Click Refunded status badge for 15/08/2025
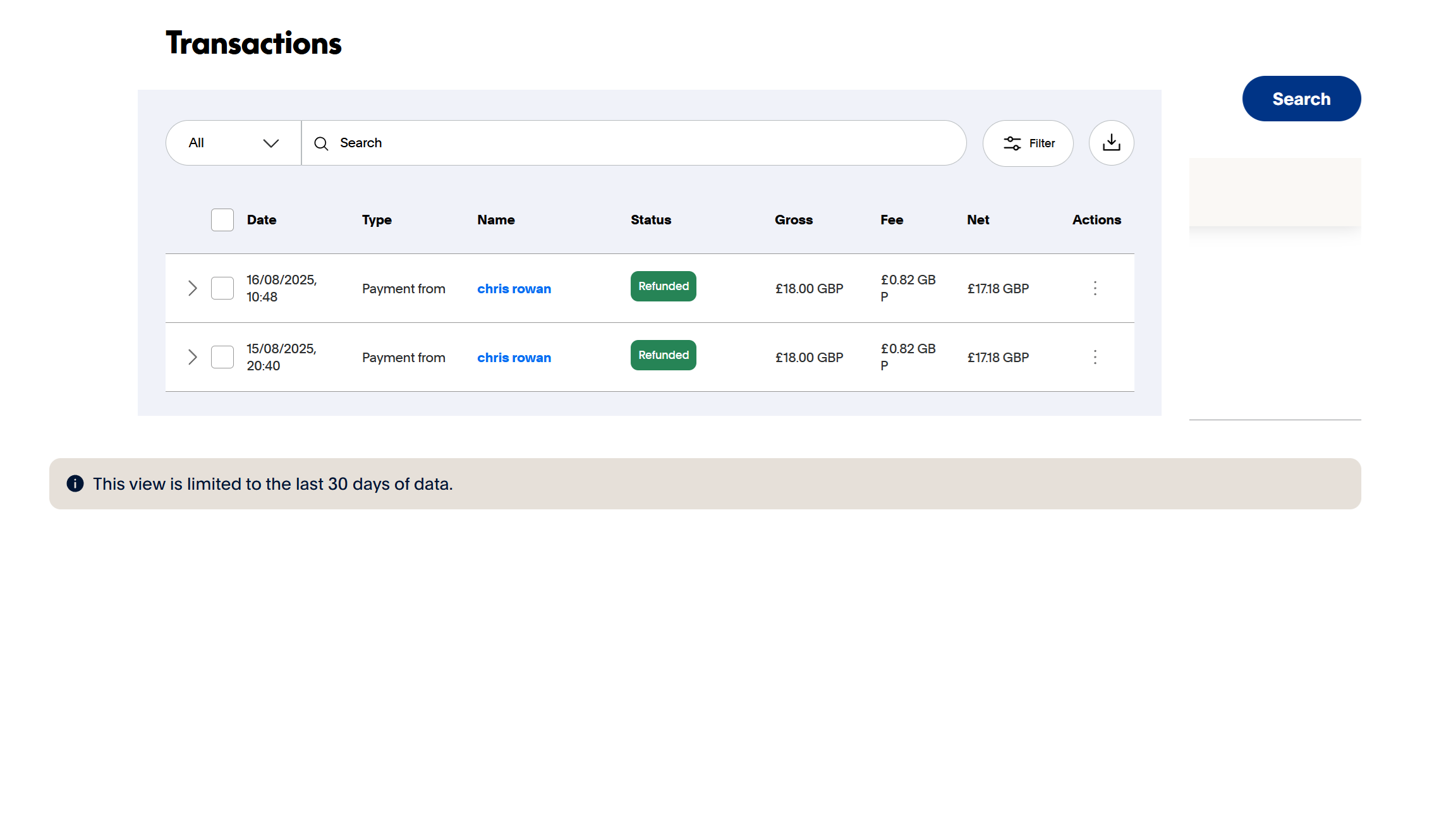The height and width of the screenshot is (819, 1456). coord(664,355)
